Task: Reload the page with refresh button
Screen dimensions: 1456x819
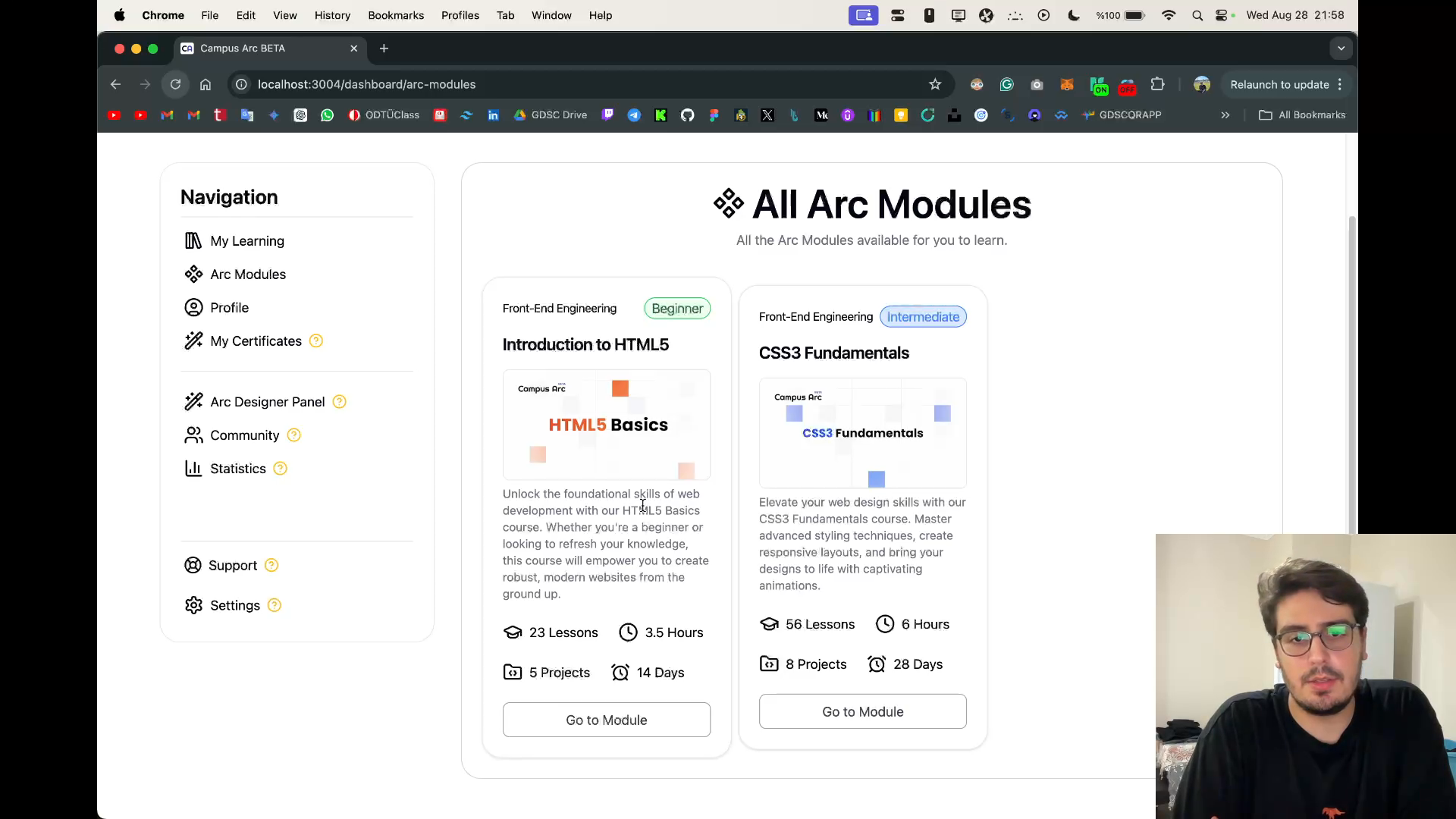Action: [x=175, y=84]
